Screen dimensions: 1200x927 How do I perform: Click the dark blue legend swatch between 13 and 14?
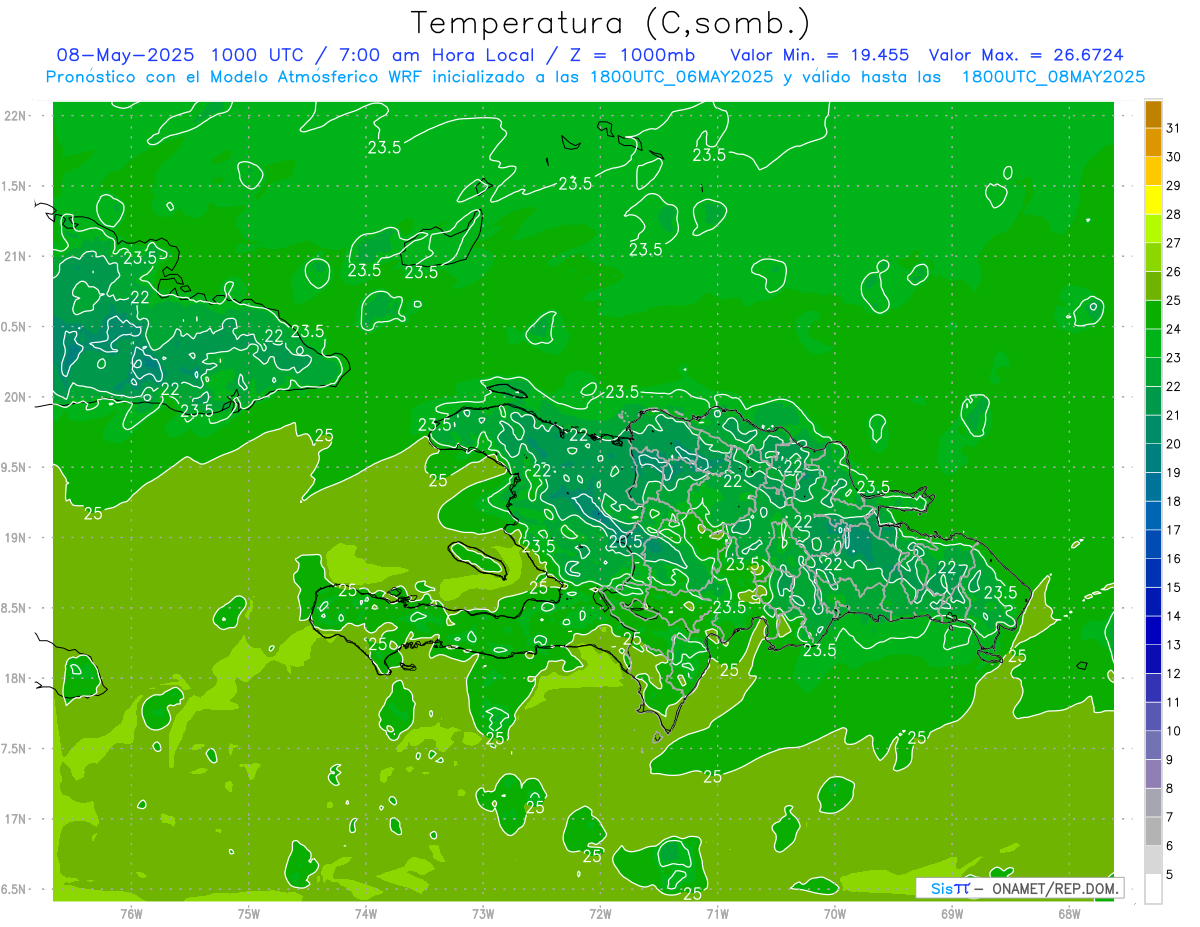click(1153, 631)
